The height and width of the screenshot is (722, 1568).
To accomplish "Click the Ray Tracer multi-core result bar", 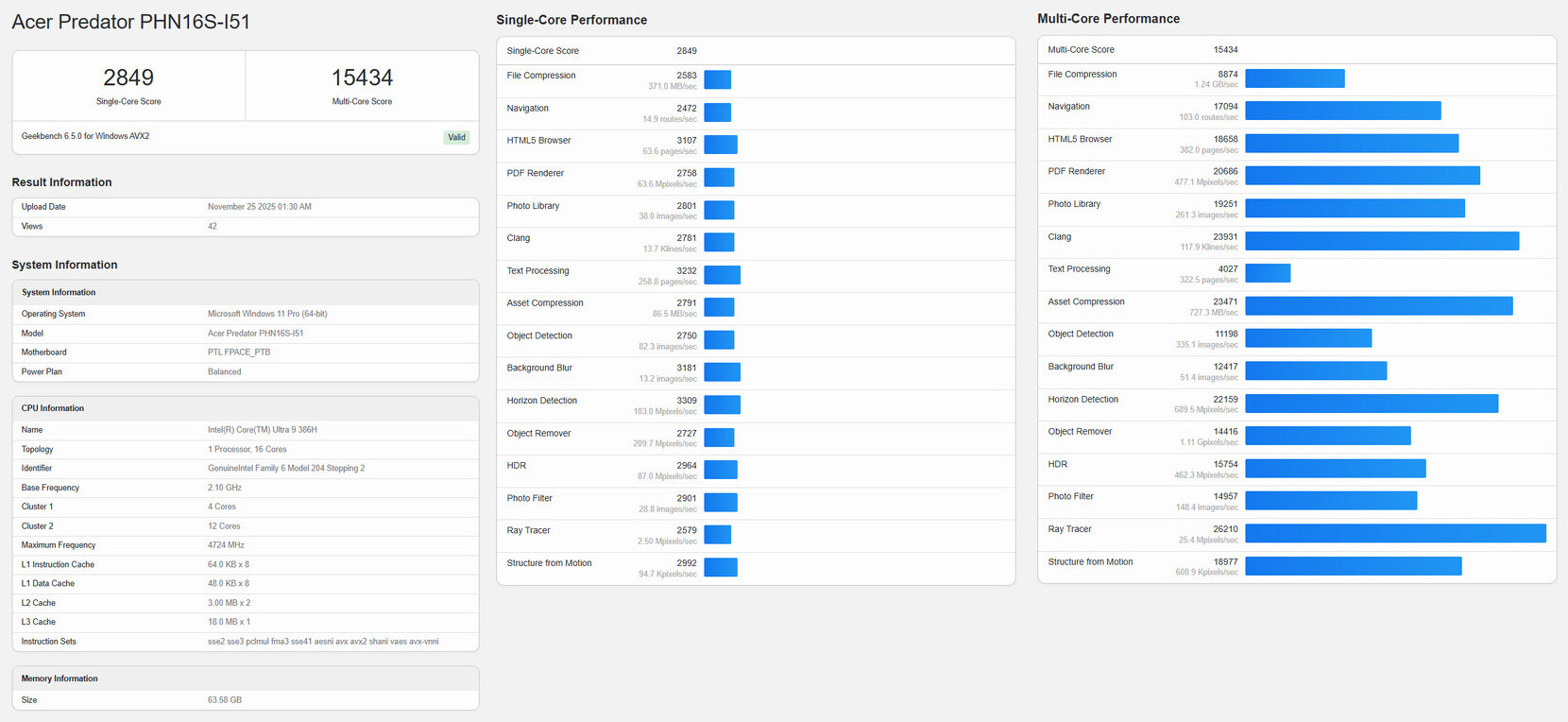I will point(1395,533).
